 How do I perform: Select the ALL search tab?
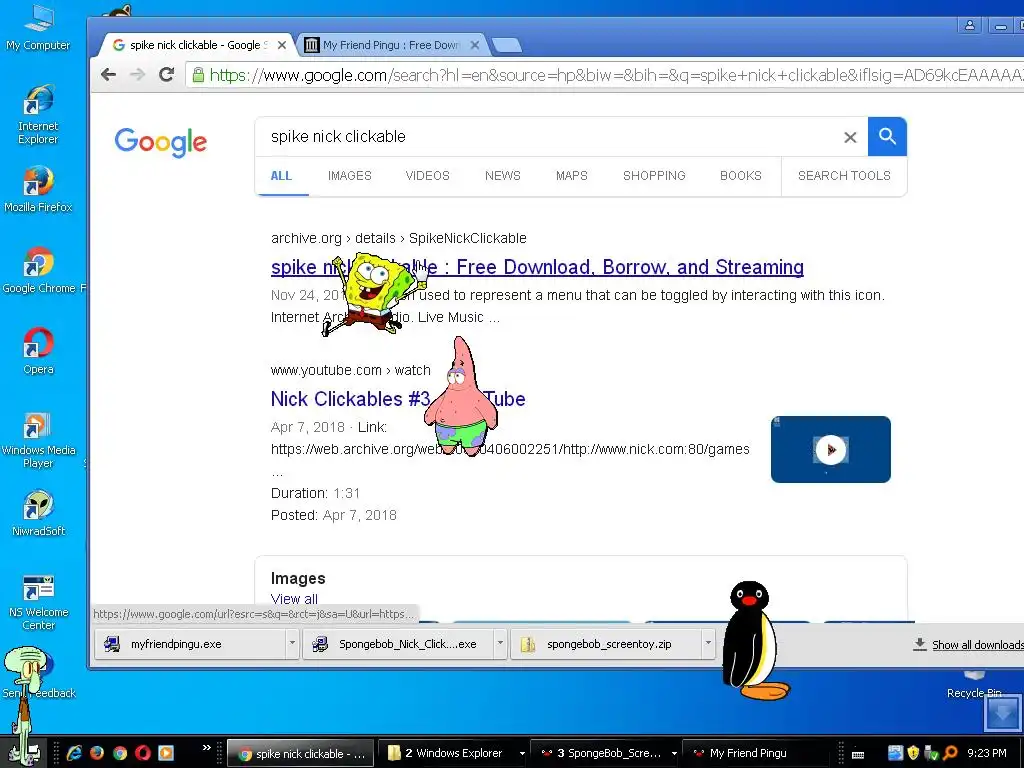click(281, 176)
